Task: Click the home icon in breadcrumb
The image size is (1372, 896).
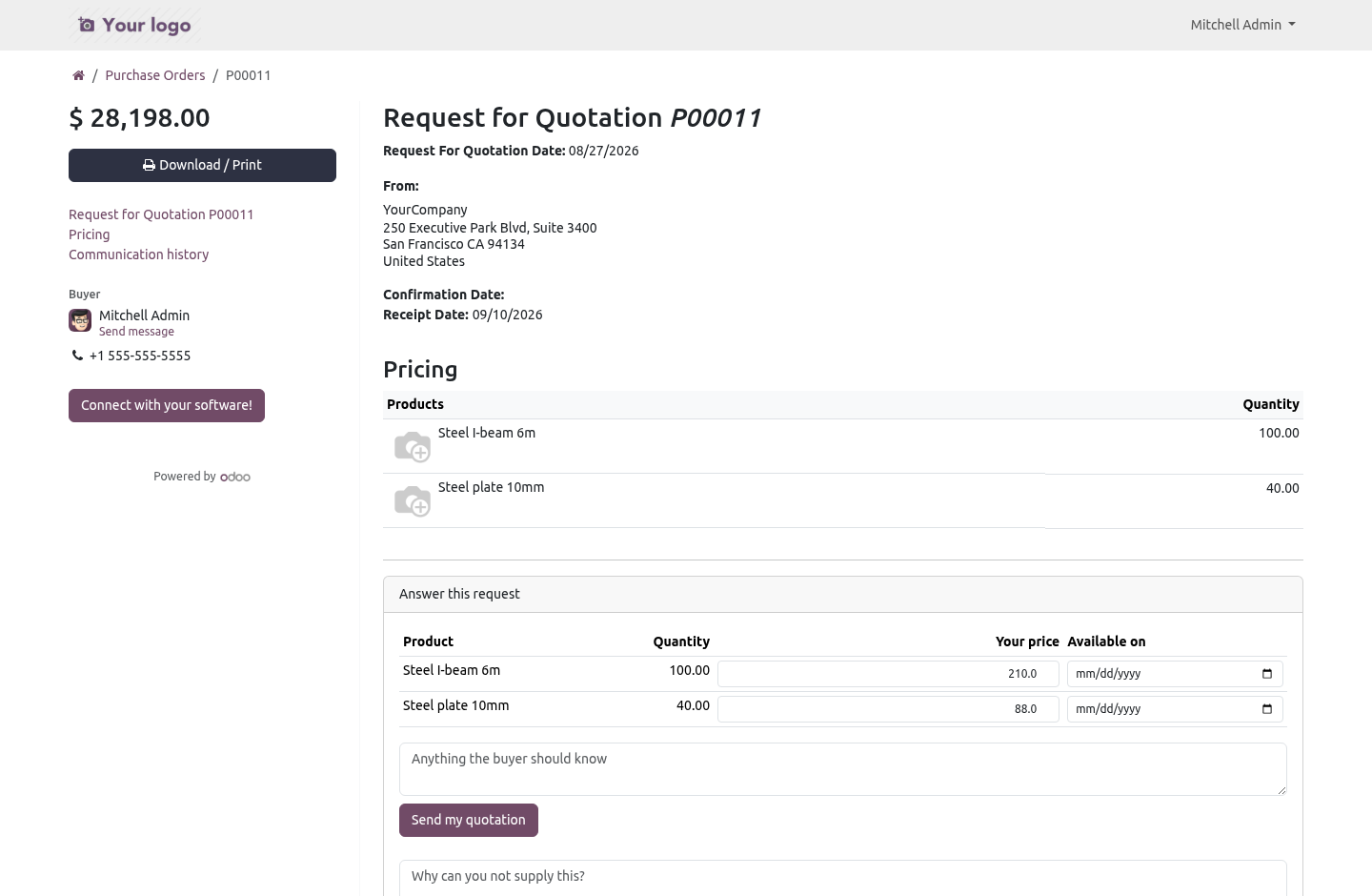Action: (x=78, y=75)
